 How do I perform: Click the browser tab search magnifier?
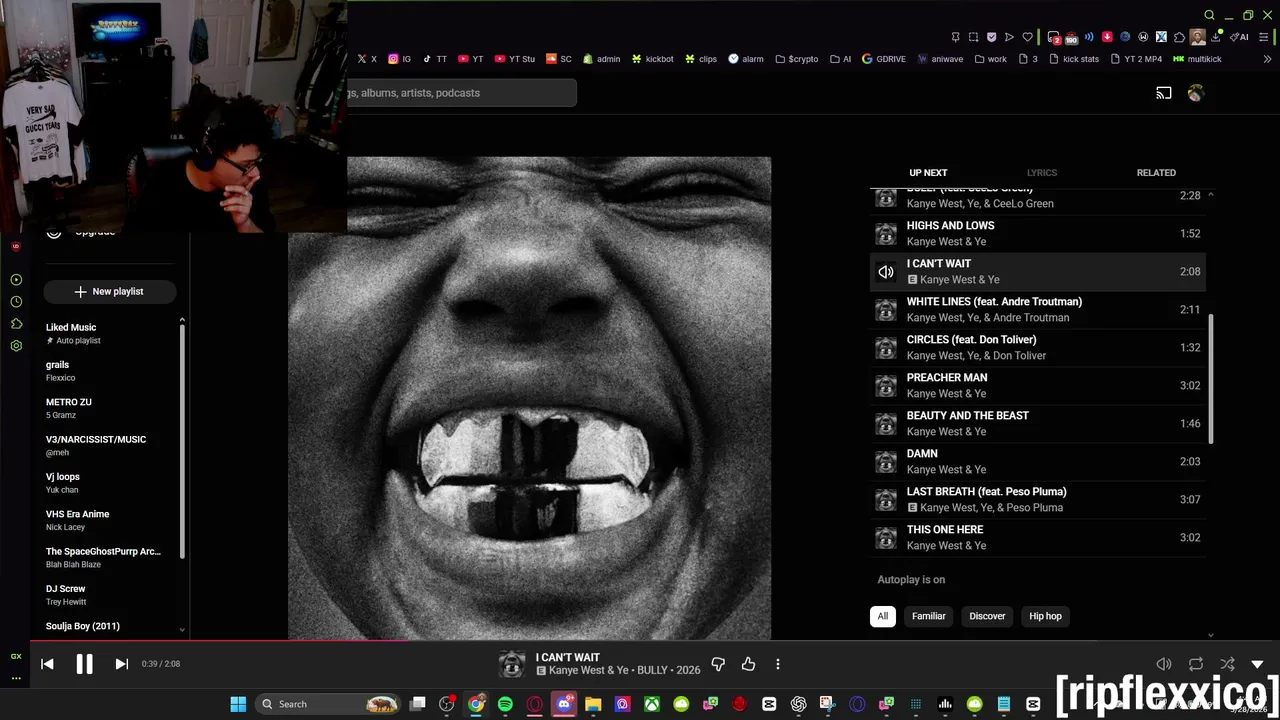[x=1209, y=15]
